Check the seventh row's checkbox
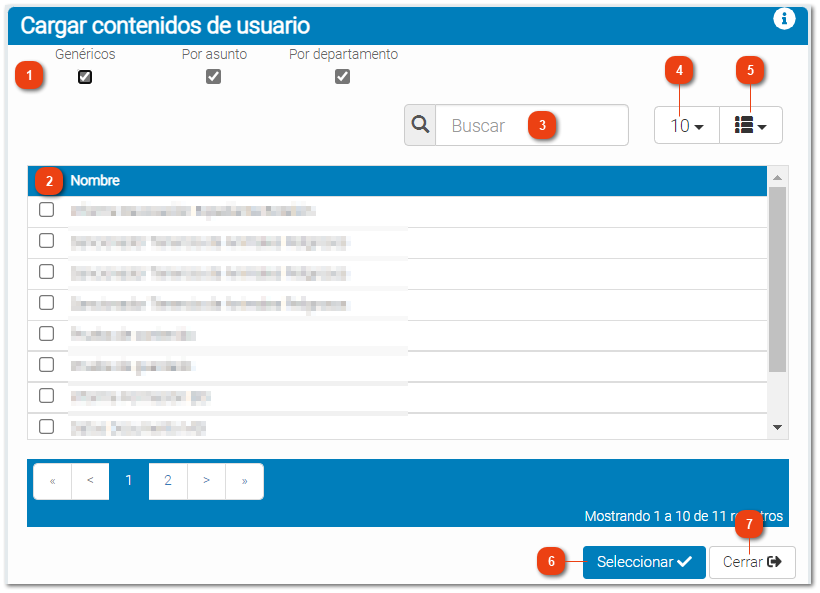 [x=47, y=395]
